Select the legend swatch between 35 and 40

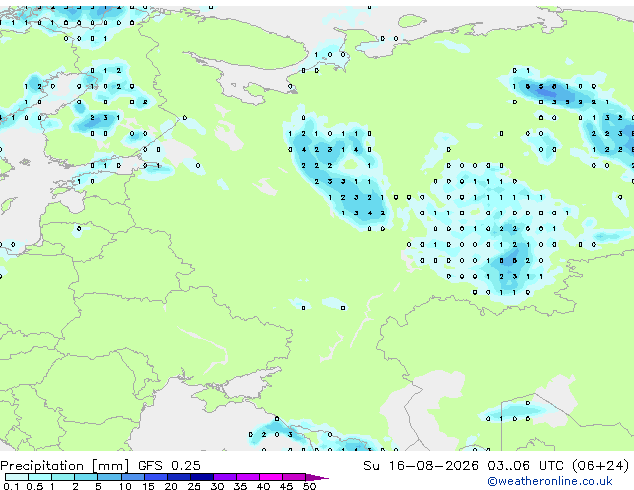click(248, 477)
